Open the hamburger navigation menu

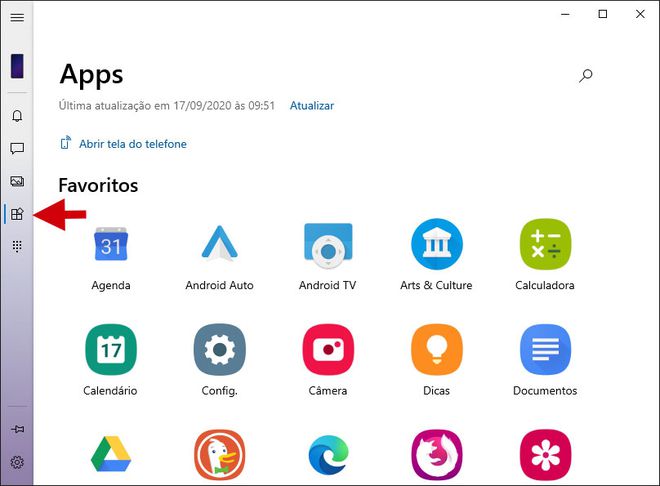(17, 18)
